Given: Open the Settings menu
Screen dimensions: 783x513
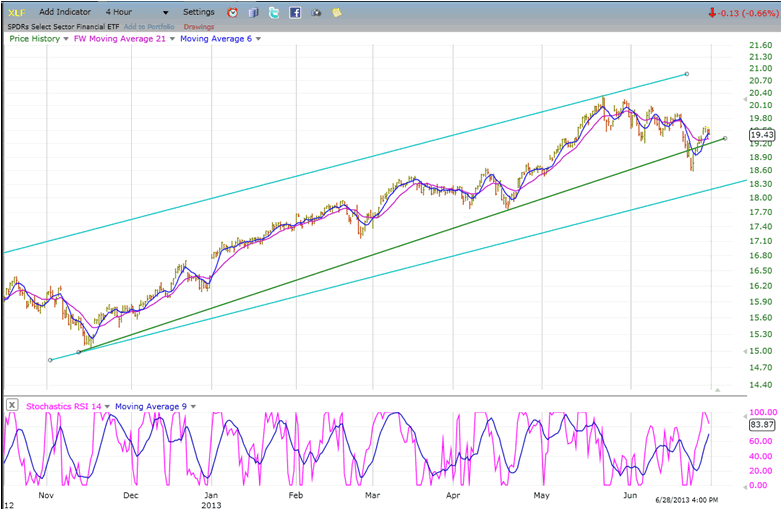Looking at the screenshot, I should (198, 12).
